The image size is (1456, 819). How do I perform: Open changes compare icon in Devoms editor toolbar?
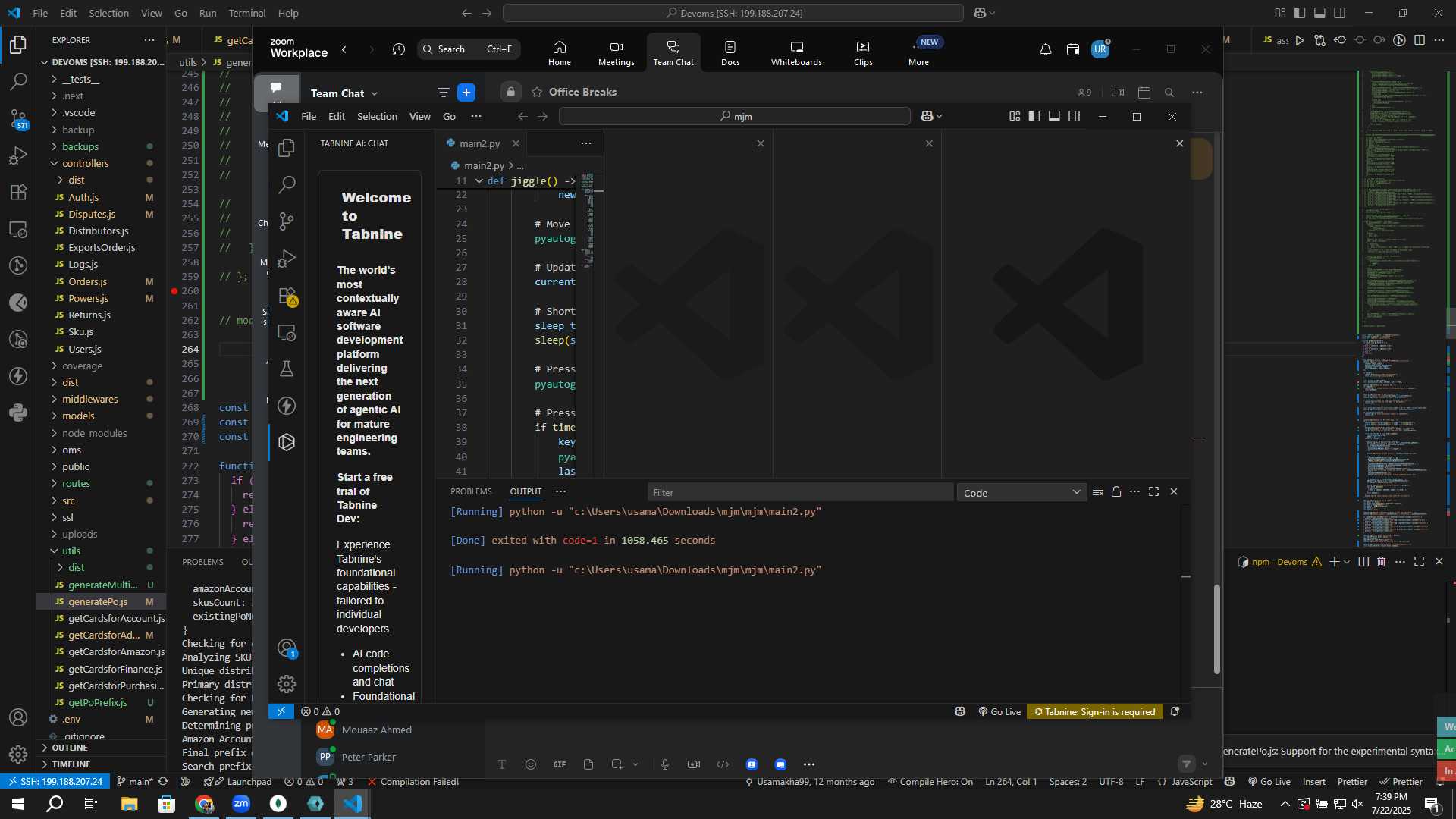click(x=1320, y=40)
